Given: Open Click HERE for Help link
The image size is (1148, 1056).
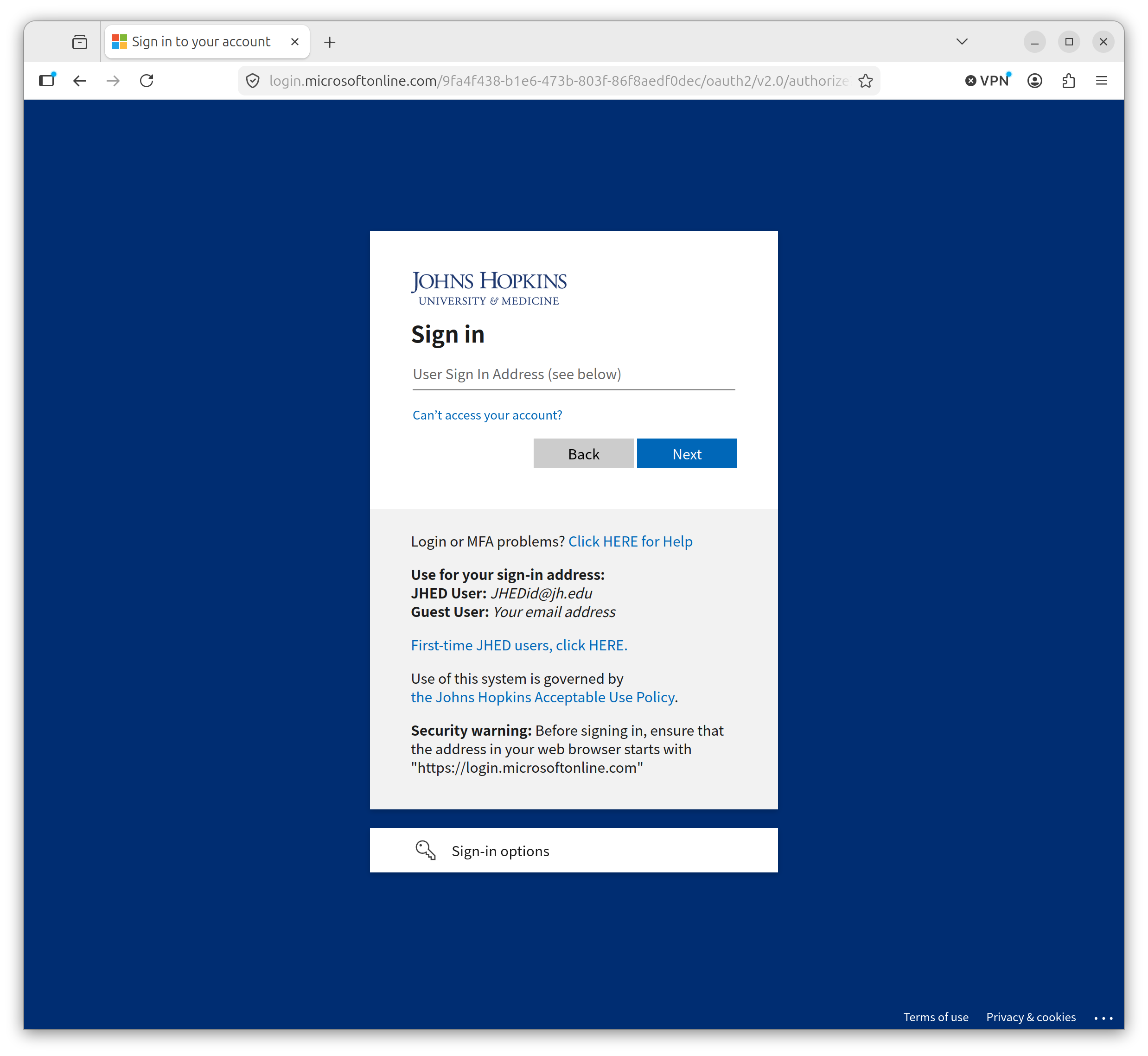Looking at the screenshot, I should coord(630,541).
